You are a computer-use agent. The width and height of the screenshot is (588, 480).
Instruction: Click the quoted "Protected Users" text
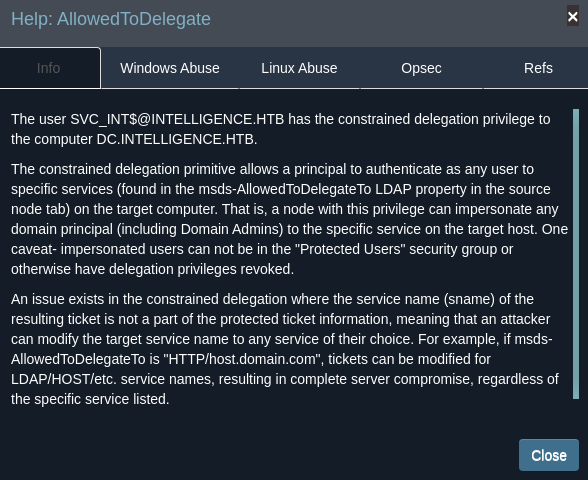point(352,249)
